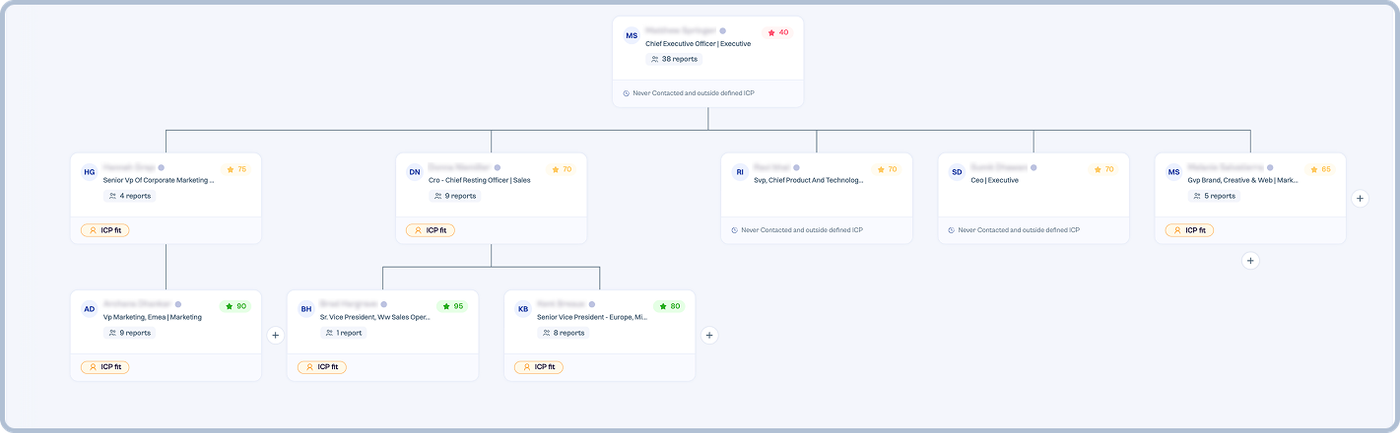The width and height of the screenshot is (1400, 433).
Task: Click the status dot next to the SD name
Action: pyautogui.click(x=1033, y=167)
